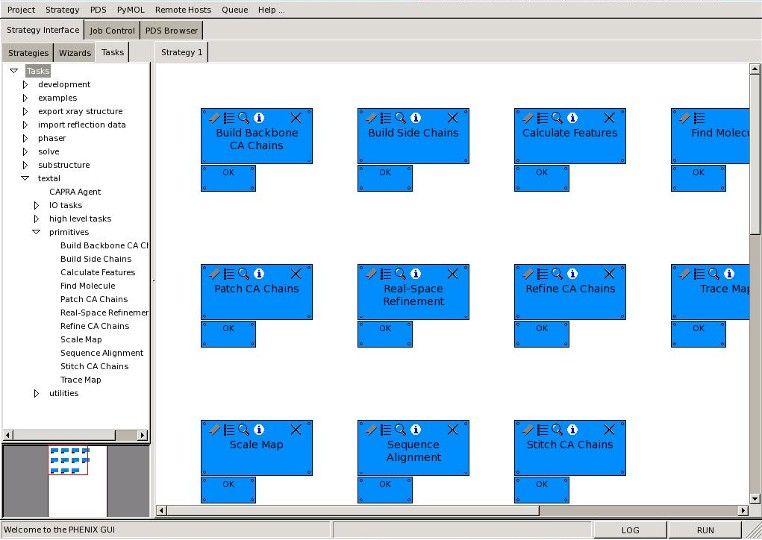The image size is (762, 540).
Task: Click the strategy overview minimap thumbnail
Action: 69,460
